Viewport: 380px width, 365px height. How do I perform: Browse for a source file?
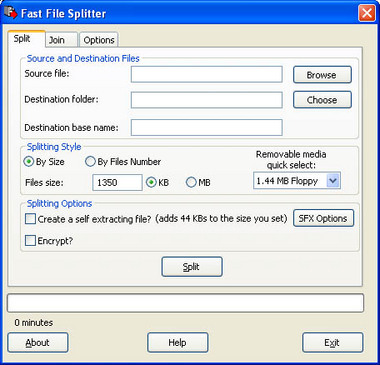pyautogui.click(x=322, y=75)
